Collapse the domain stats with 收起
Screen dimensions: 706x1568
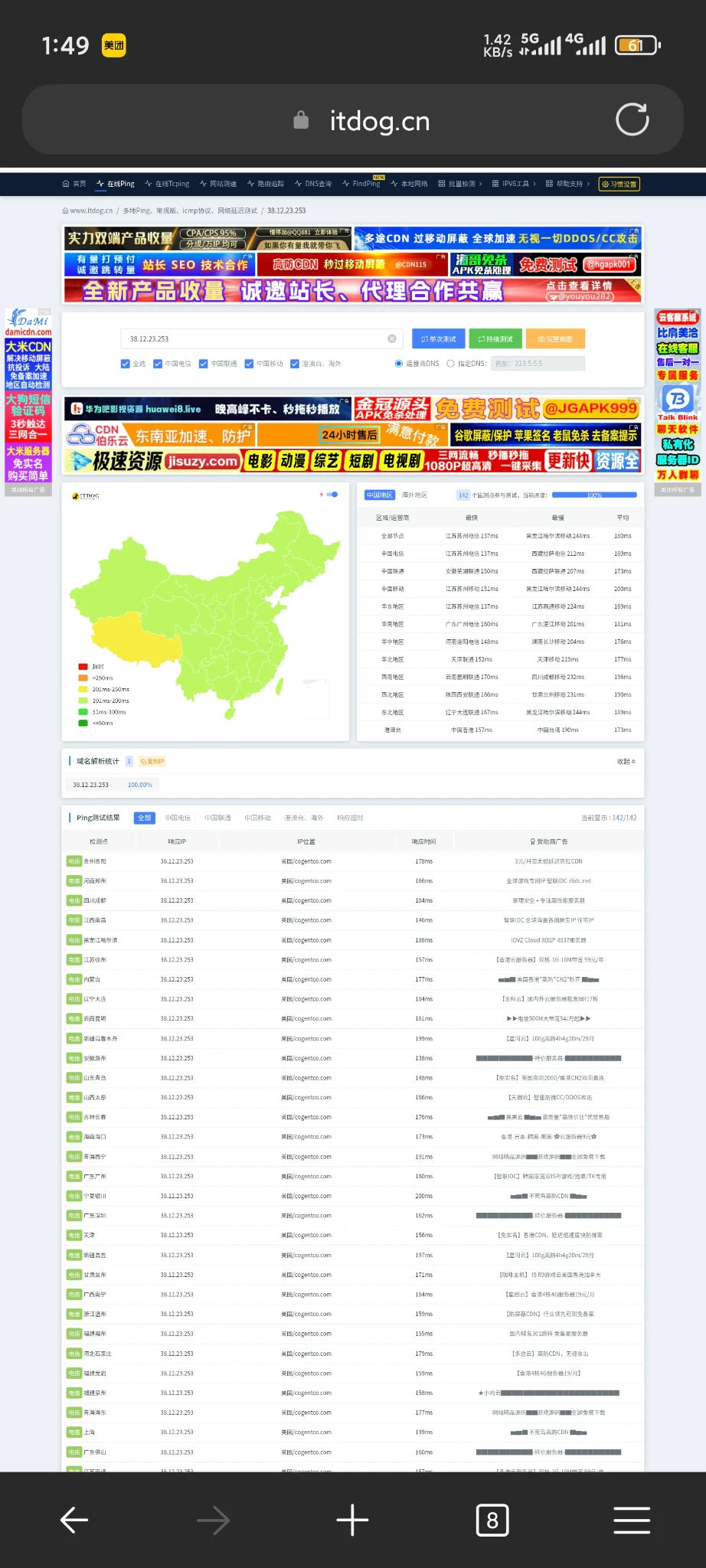[626, 761]
